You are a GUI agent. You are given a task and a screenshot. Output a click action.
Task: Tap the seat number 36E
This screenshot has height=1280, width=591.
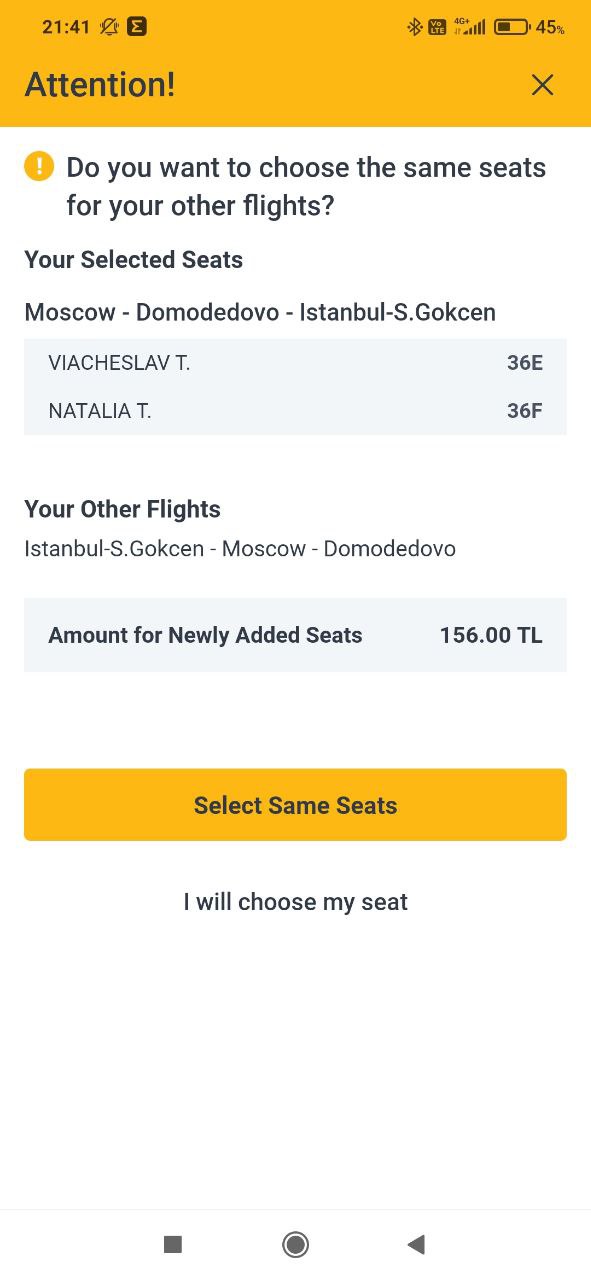pos(525,363)
